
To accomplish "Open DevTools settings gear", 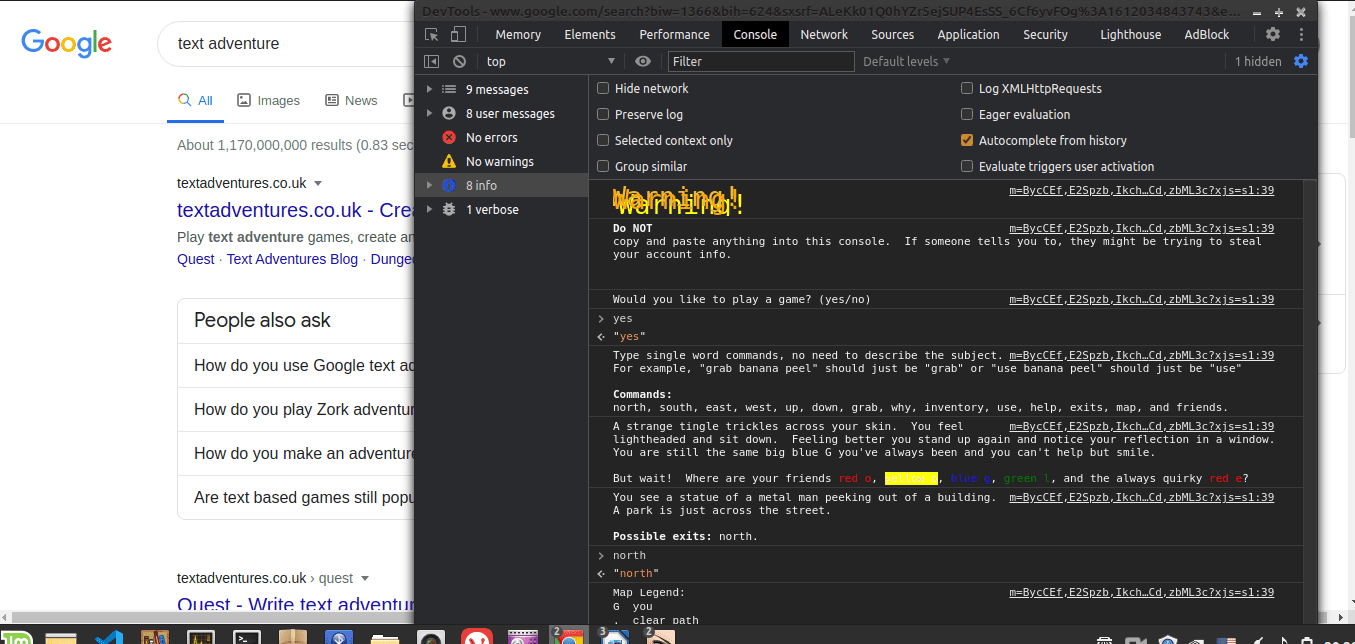I will point(1272,34).
